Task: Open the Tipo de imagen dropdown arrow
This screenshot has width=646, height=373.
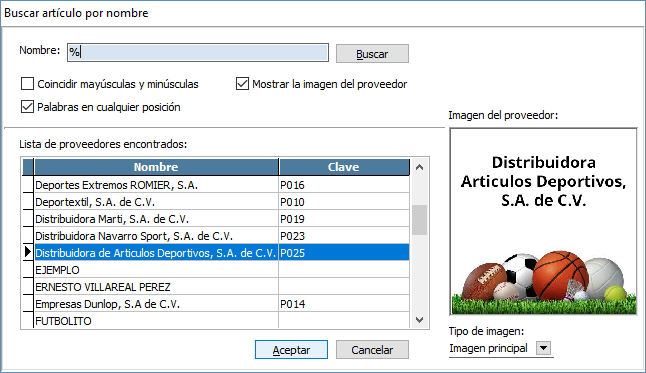Action: pos(543,348)
